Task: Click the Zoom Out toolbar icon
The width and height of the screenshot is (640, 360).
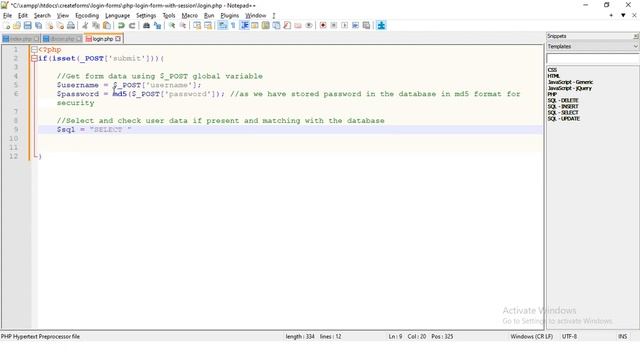Action: click(183, 25)
